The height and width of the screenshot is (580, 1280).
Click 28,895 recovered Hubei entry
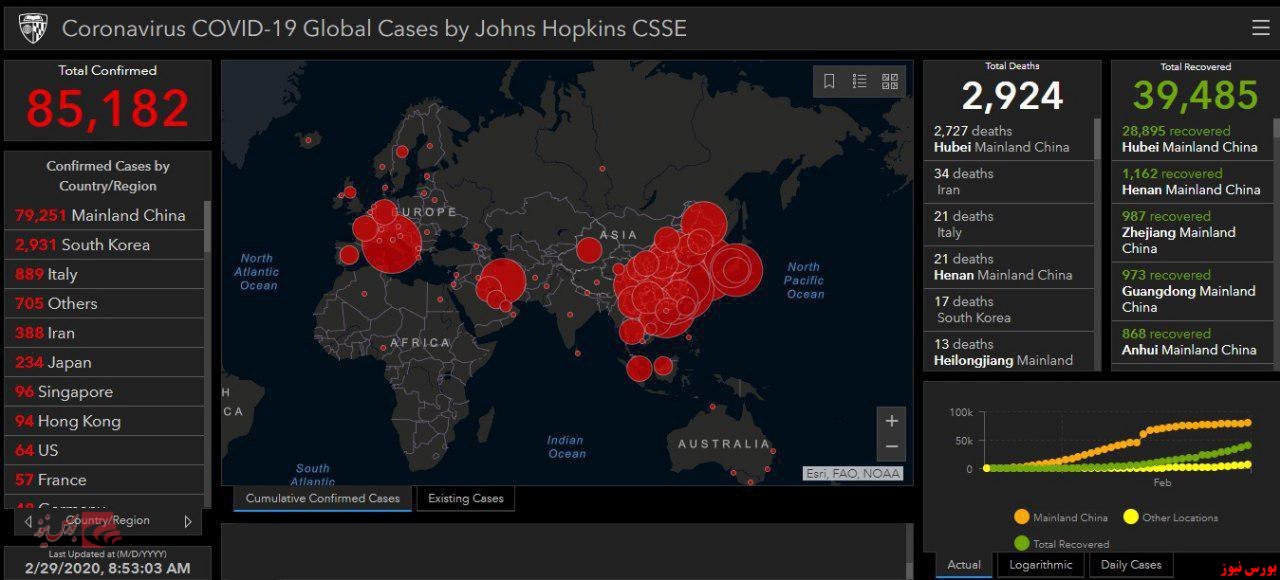(1192, 139)
